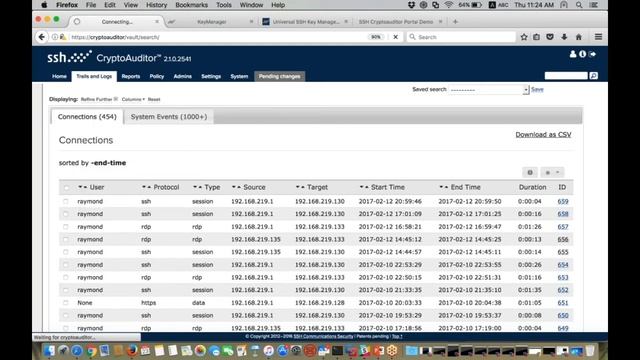The width and height of the screenshot is (640, 360).
Task: Open Firefox History menu
Action: [x=156, y=5]
